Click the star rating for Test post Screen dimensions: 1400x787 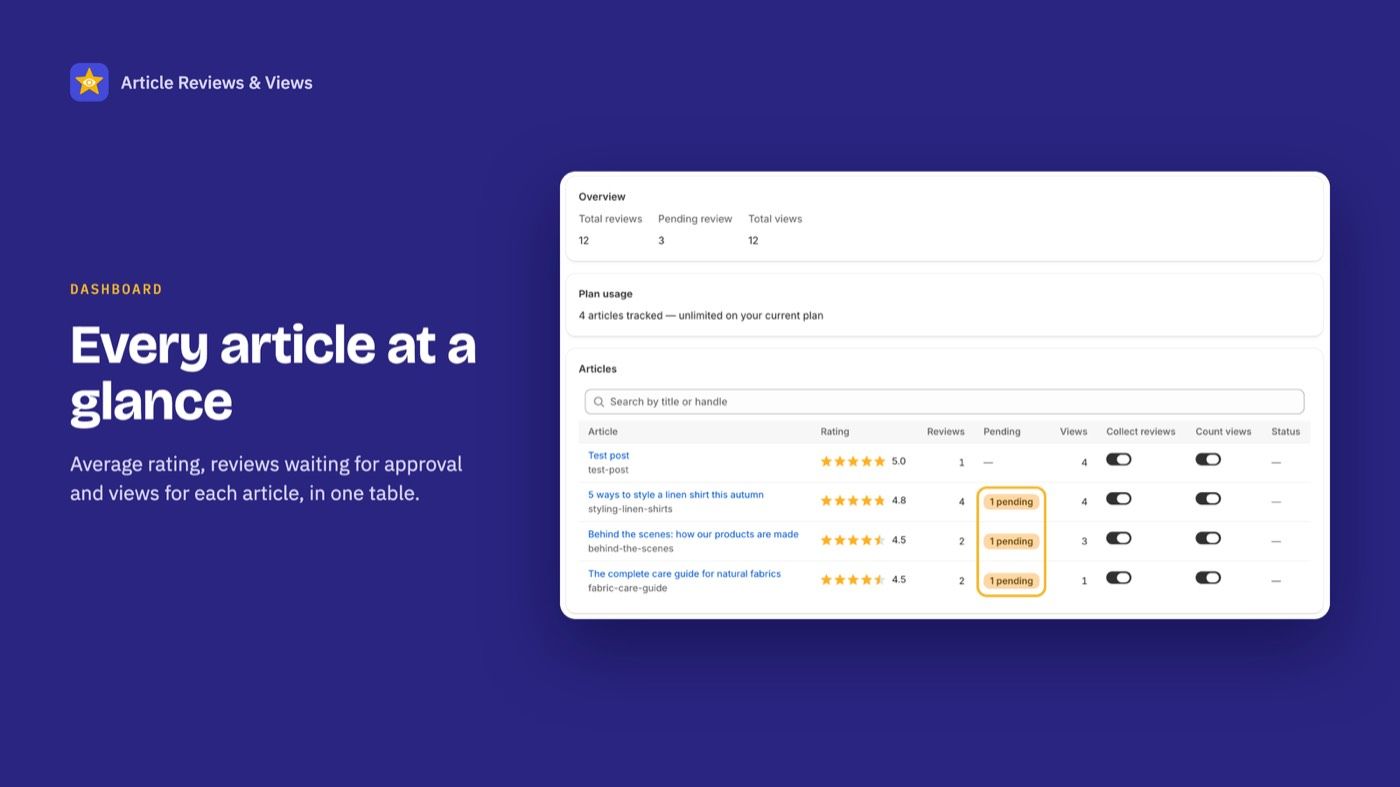(x=853, y=462)
